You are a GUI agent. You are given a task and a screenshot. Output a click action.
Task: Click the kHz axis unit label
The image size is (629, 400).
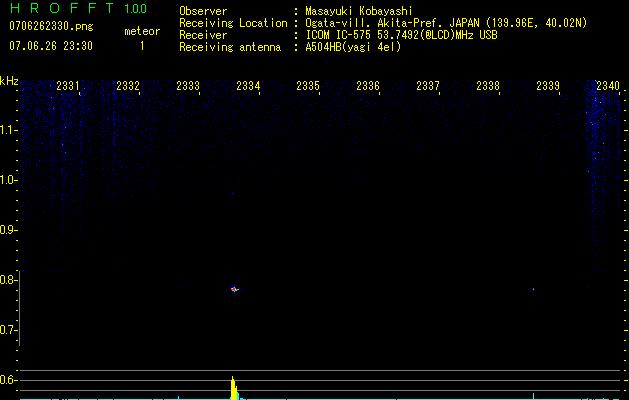coord(9,81)
